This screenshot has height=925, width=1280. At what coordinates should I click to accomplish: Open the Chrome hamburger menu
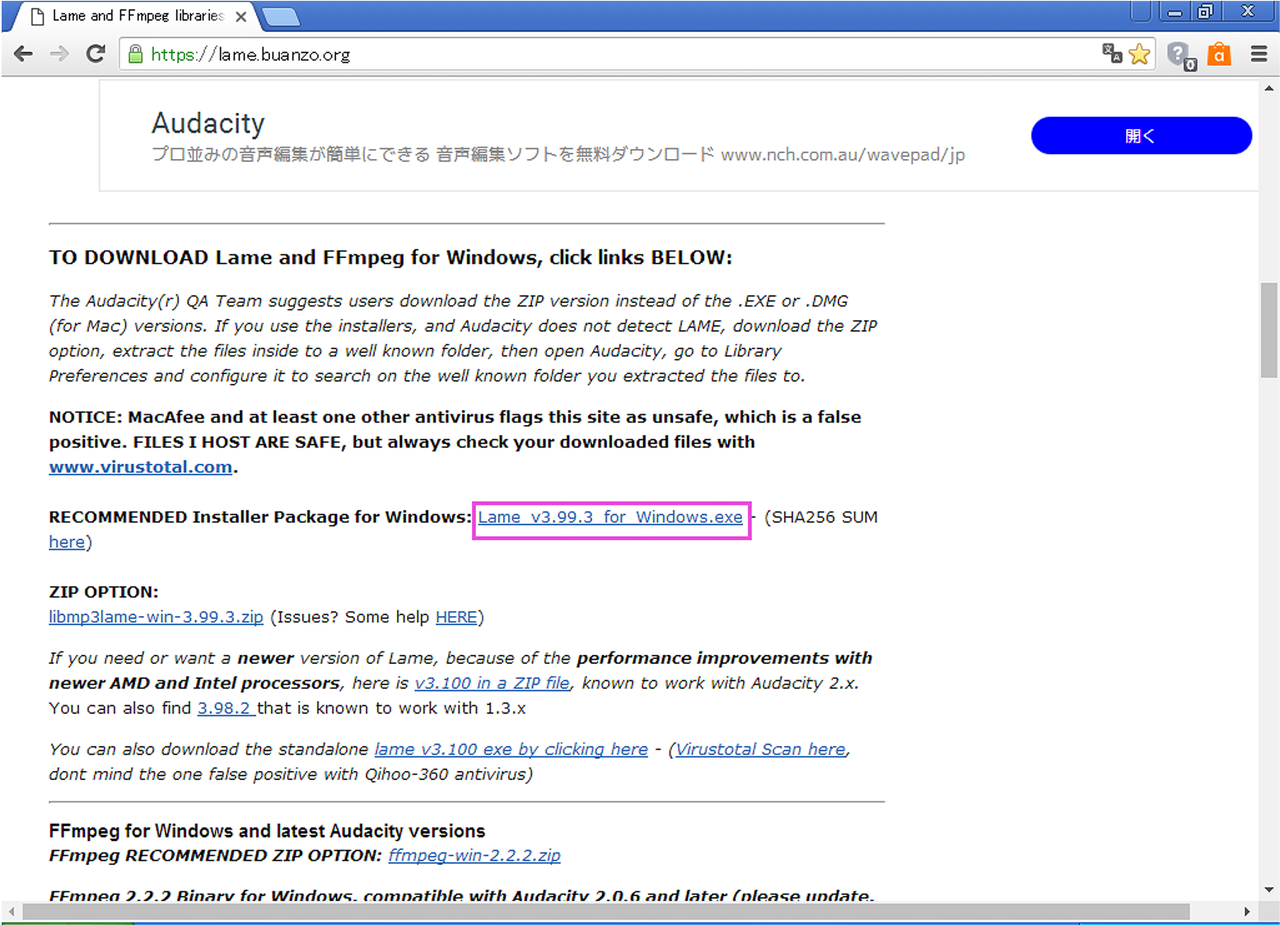[1258, 54]
